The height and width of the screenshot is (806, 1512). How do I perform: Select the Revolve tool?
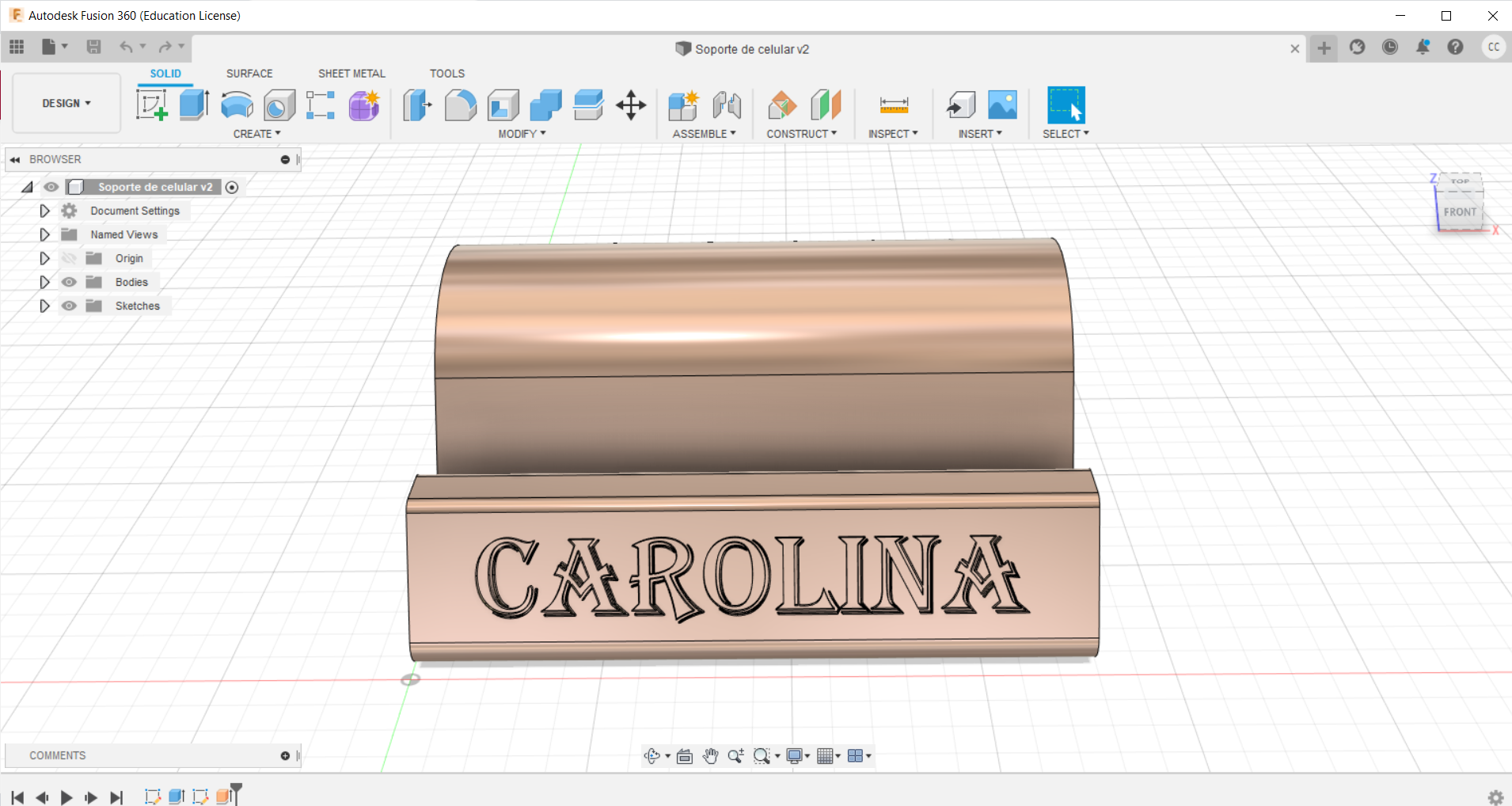click(237, 105)
